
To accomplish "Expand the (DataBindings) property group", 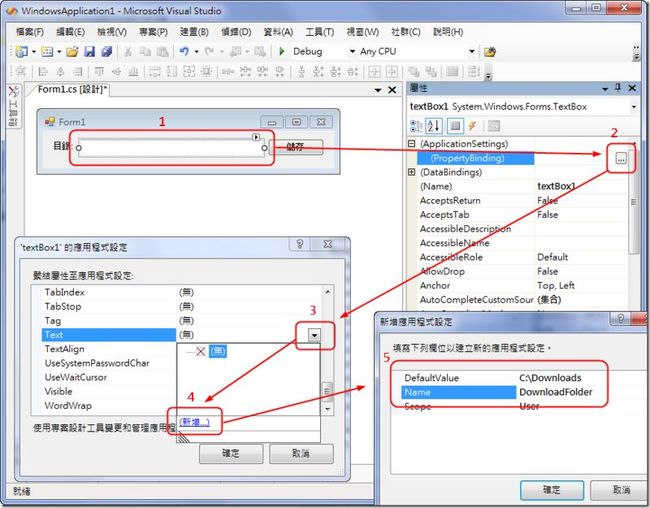I will click(411, 172).
